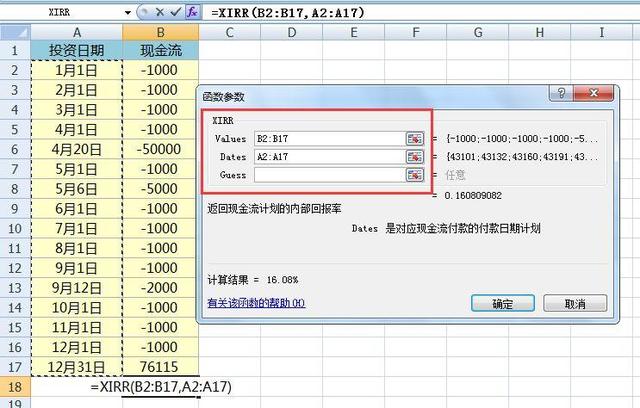This screenshot has height=408, width=640.
Task: Select row 18 header
Action: [x=15, y=387]
